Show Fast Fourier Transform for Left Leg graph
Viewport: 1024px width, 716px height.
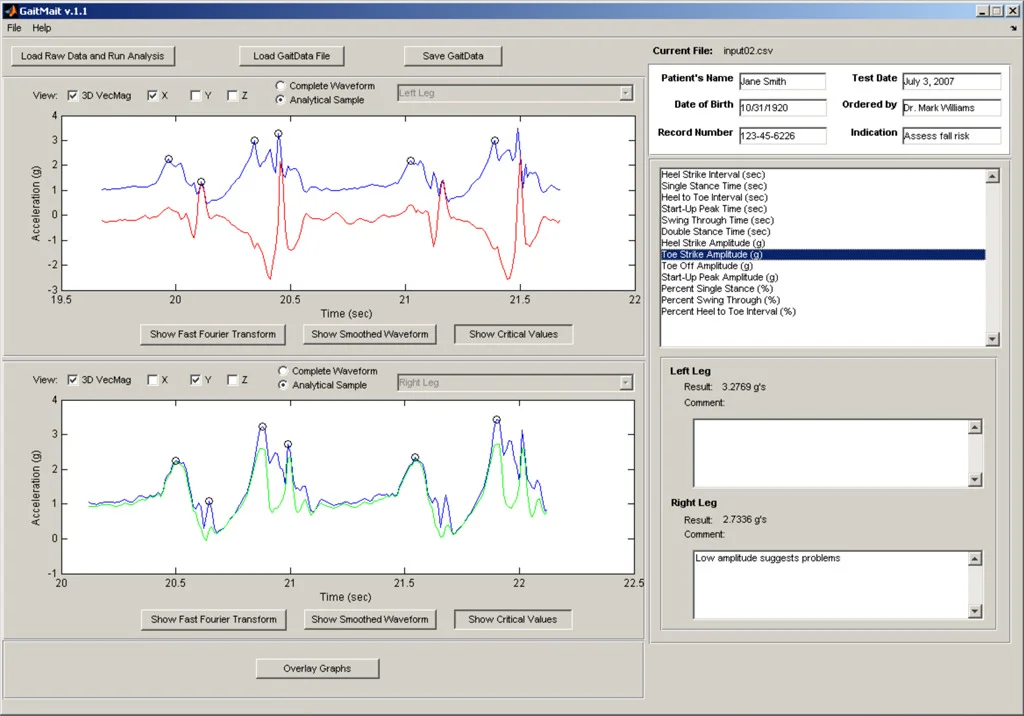click(x=213, y=334)
